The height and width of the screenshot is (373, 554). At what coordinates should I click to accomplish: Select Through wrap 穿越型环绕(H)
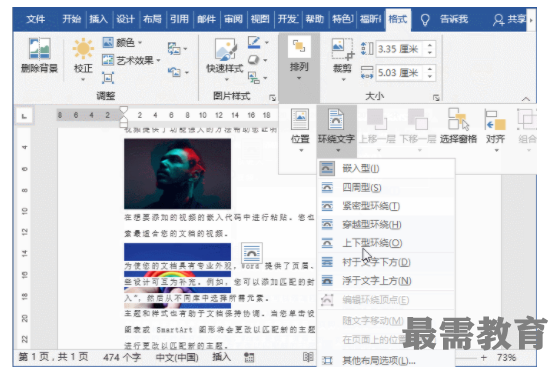coord(386,225)
